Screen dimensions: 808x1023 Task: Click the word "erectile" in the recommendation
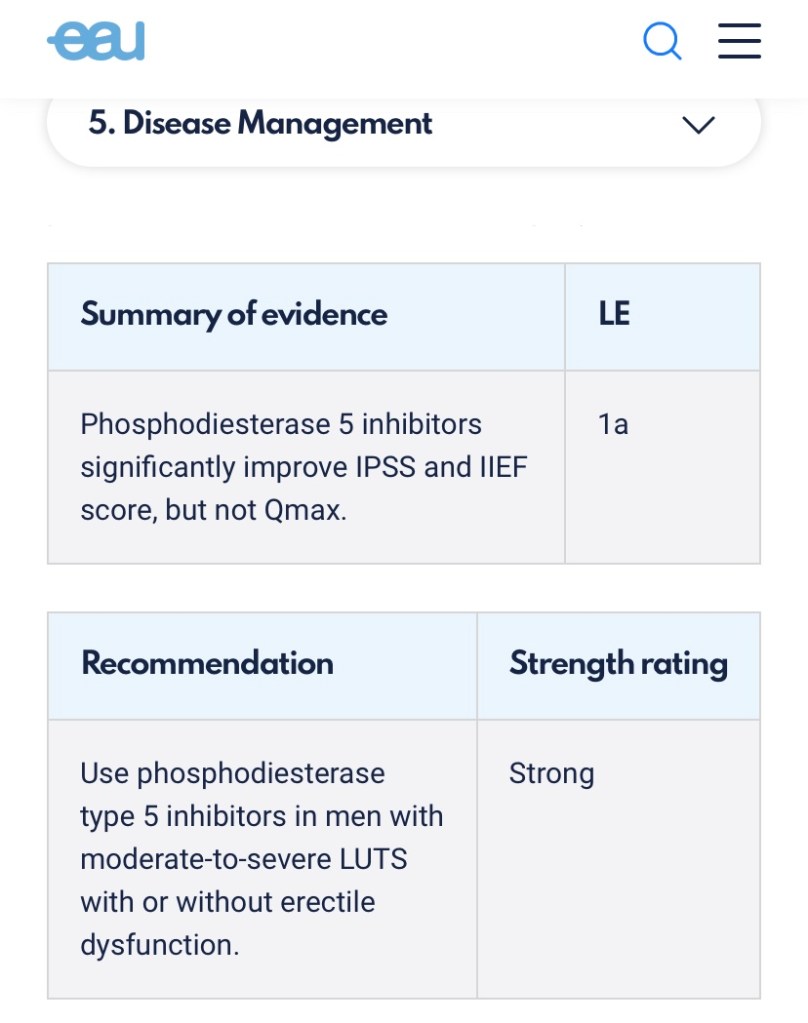tap(327, 902)
